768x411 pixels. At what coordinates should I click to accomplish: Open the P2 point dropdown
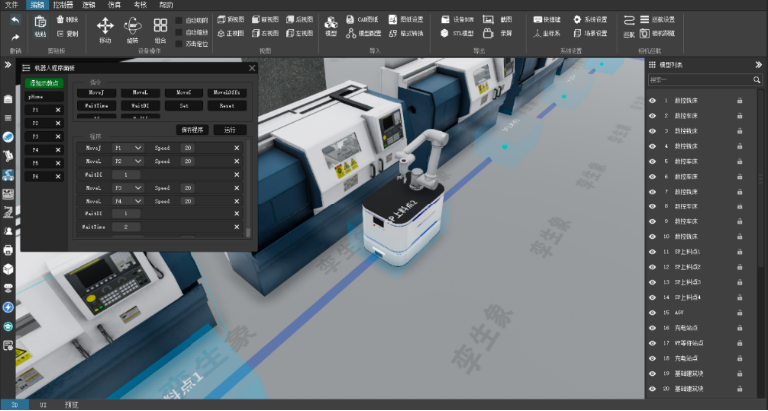(128, 161)
